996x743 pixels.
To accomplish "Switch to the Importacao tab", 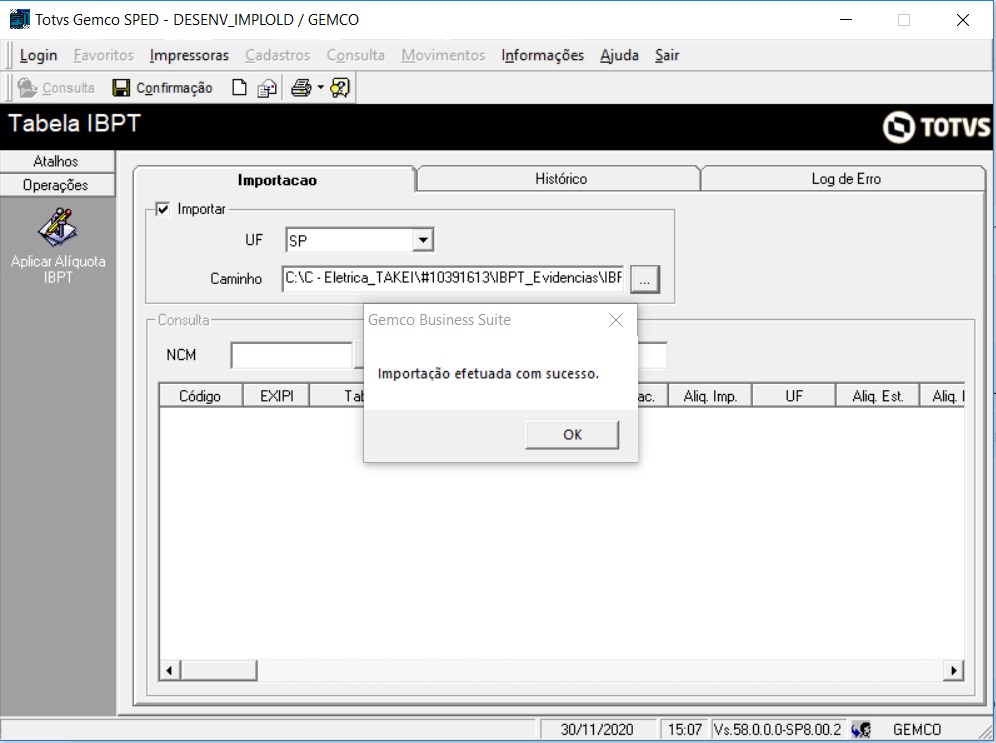I will pyautogui.click(x=277, y=180).
